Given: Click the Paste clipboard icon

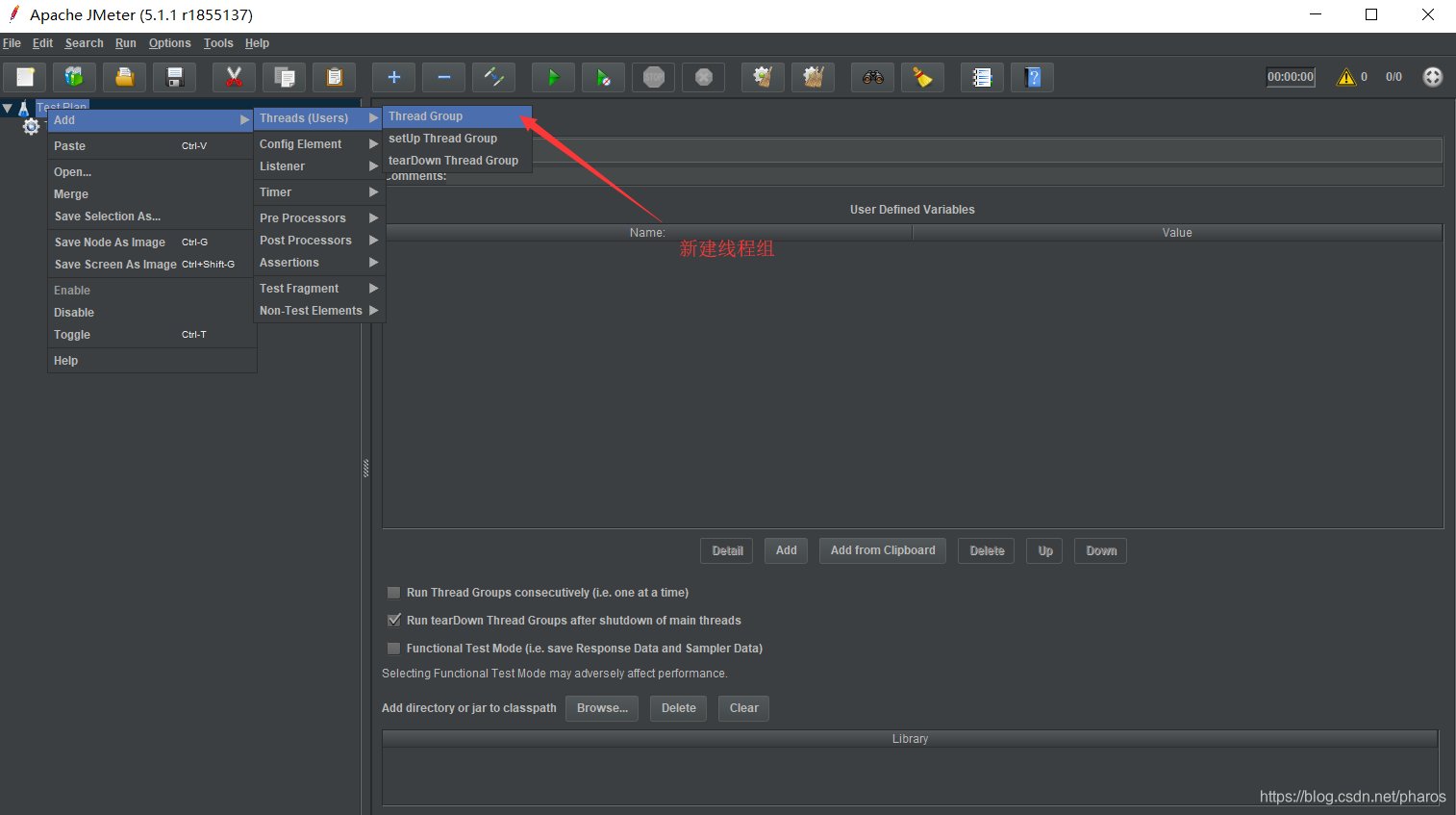Looking at the screenshot, I should coord(334,77).
